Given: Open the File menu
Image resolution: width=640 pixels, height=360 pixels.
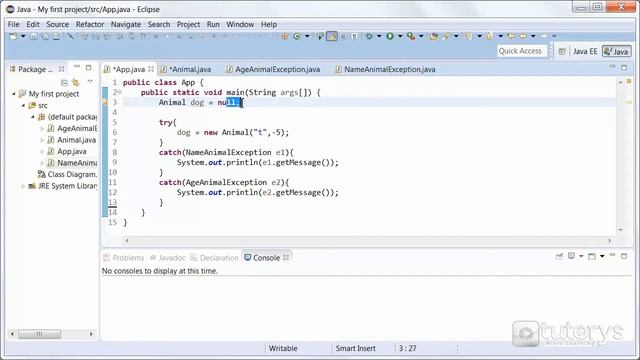Looking at the screenshot, I should (x=13, y=24).
